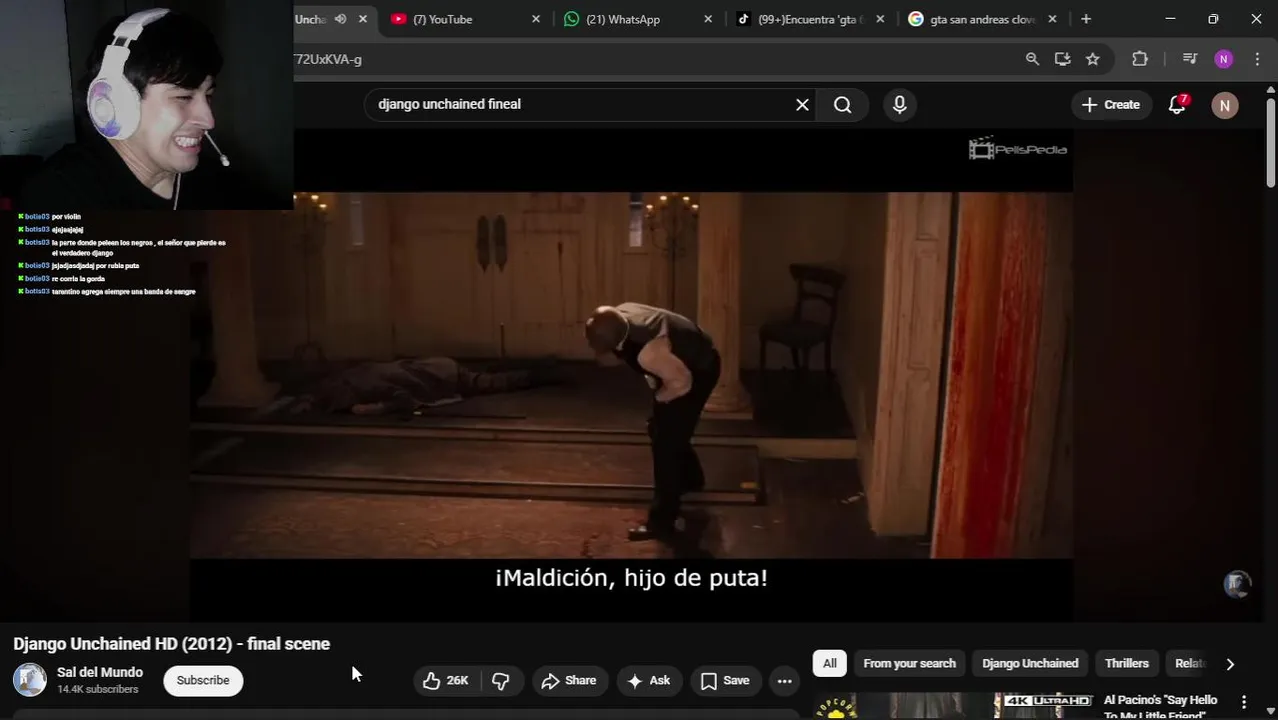Select the 'All' filter chip

(830, 663)
